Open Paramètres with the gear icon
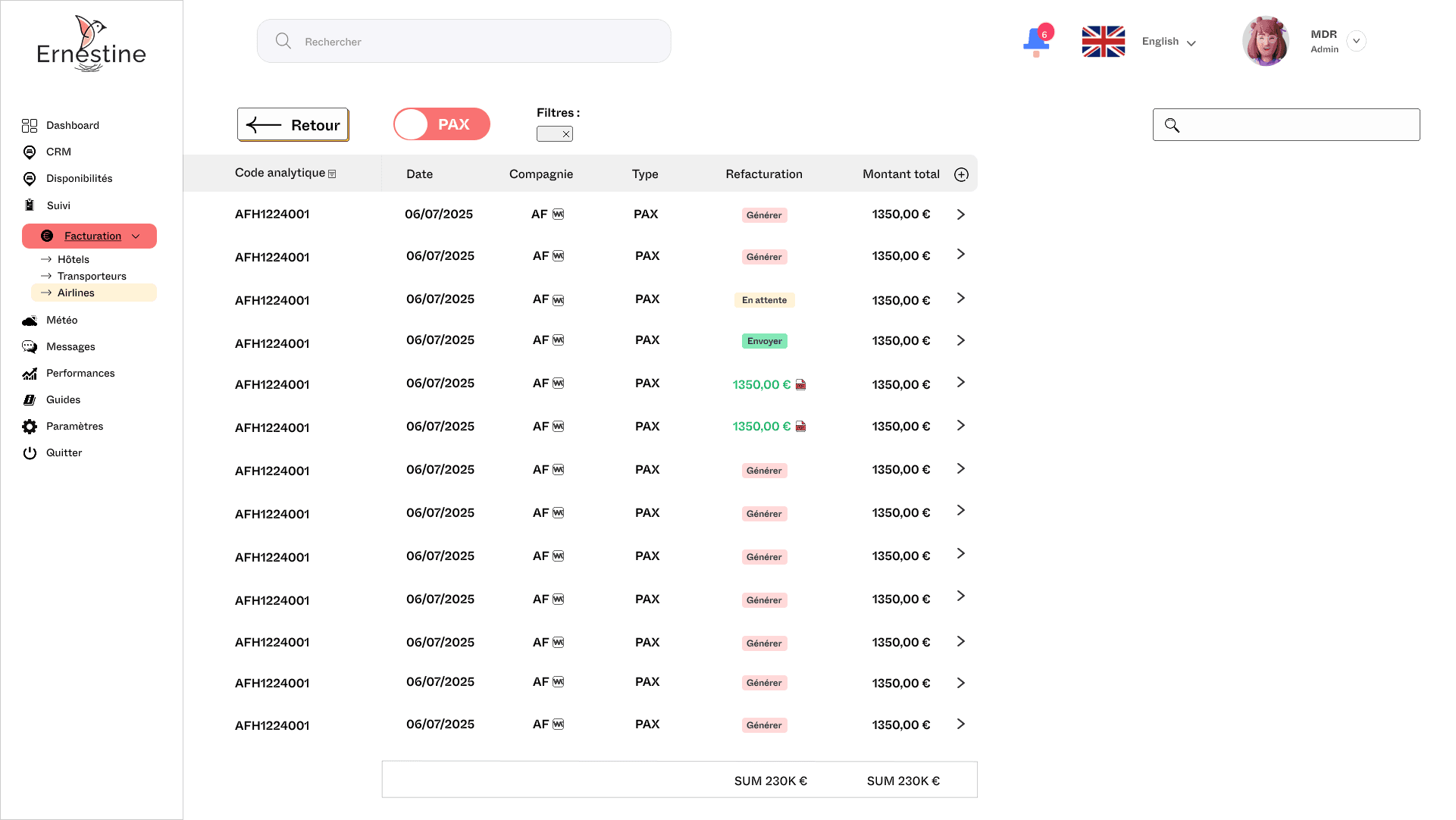Image resolution: width=1456 pixels, height=820 pixels. tap(30, 426)
